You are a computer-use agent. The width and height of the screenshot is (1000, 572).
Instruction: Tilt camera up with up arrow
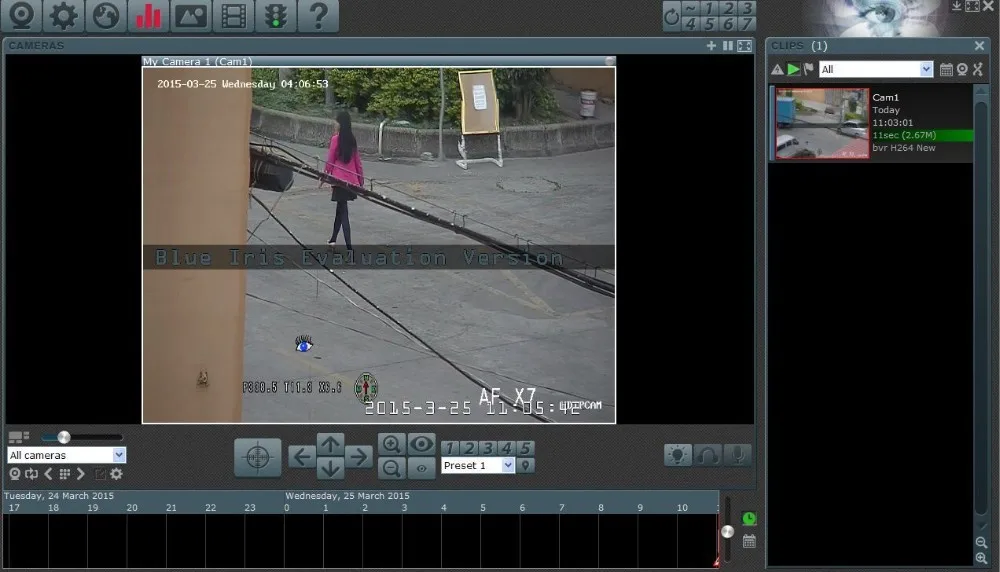pyautogui.click(x=330, y=444)
